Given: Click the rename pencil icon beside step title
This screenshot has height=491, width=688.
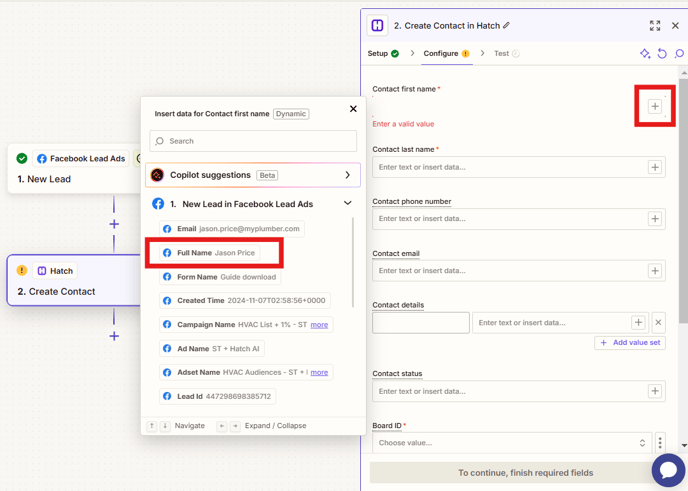Looking at the screenshot, I should pyautogui.click(x=507, y=26).
